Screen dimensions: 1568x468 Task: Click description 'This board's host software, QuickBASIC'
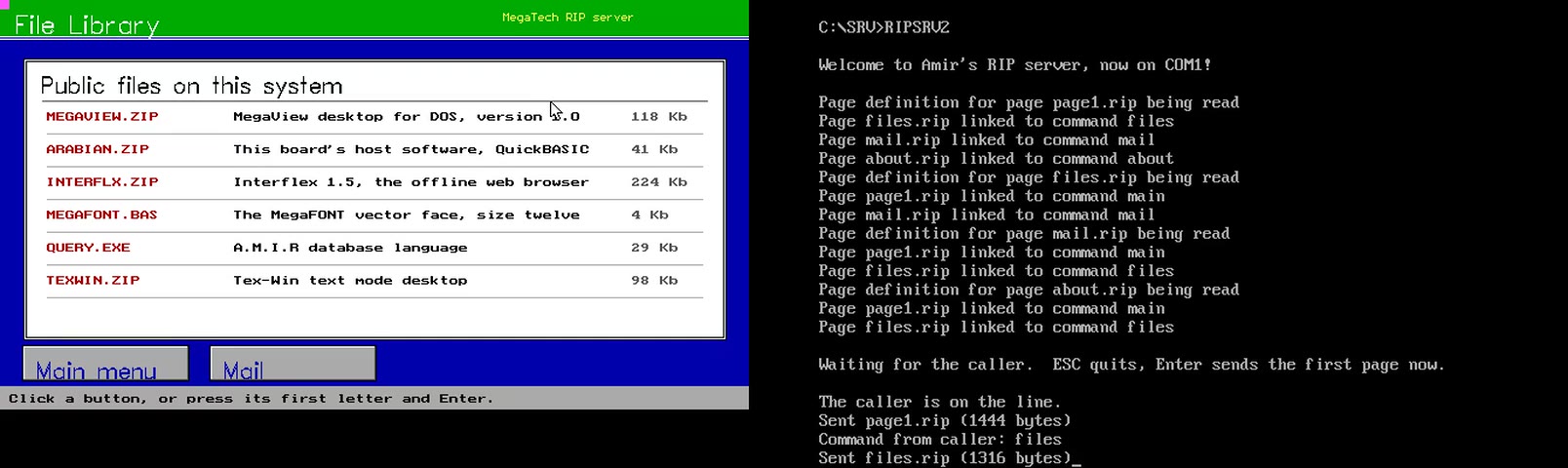pos(412,149)
